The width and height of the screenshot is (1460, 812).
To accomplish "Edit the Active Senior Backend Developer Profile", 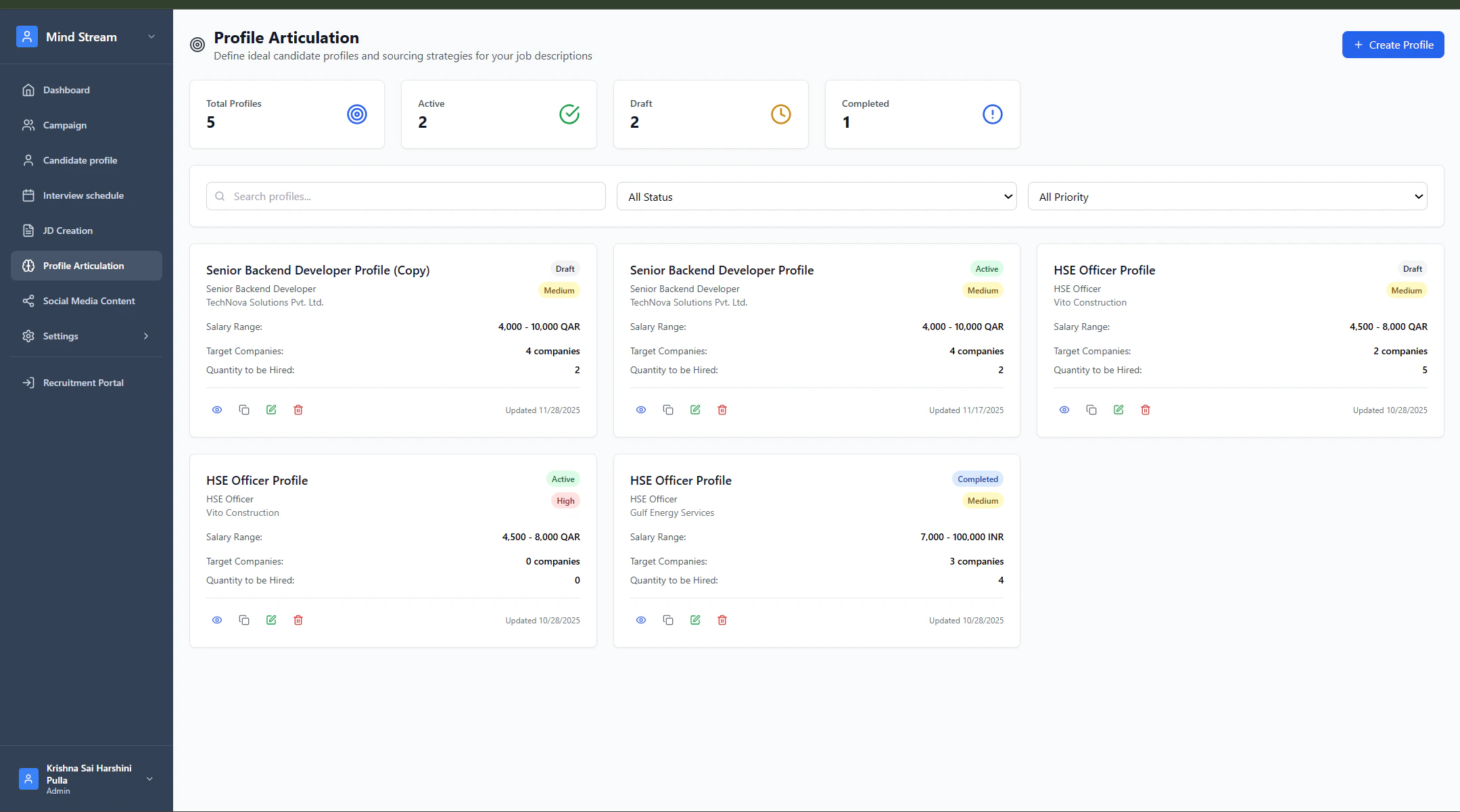I will 695,410.
